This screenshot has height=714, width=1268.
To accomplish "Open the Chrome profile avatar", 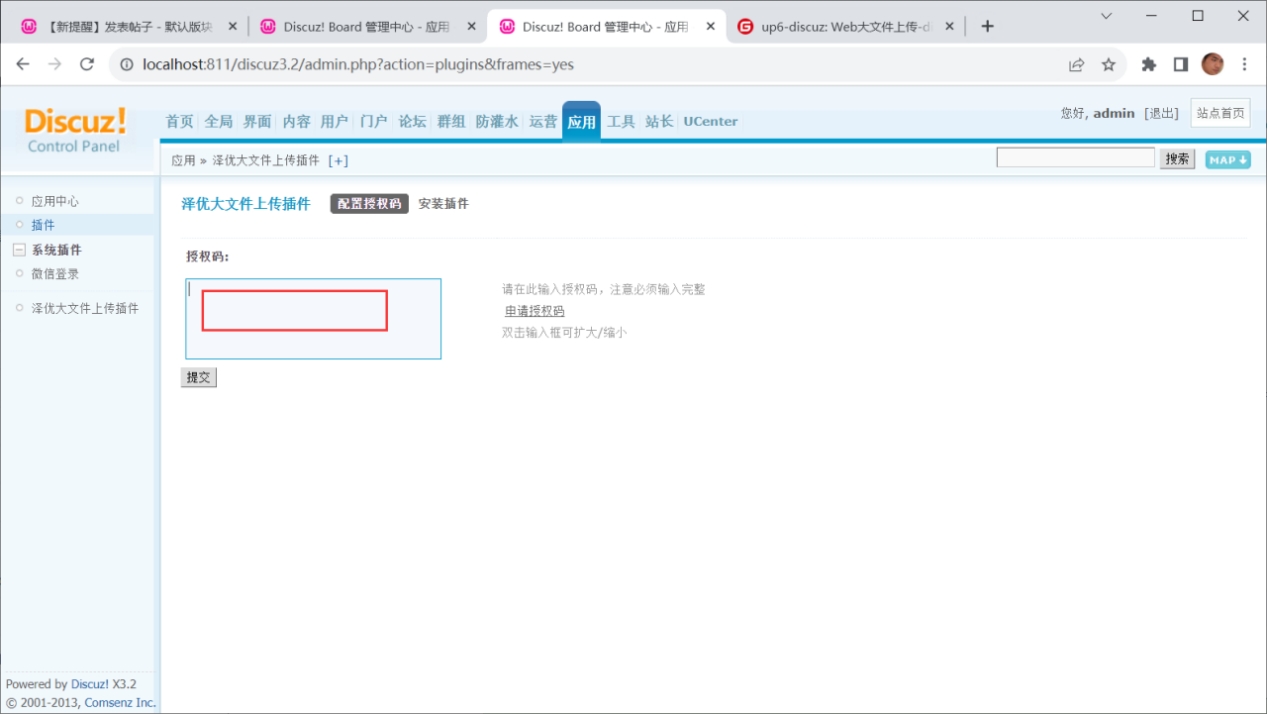I will point(1212,64).
